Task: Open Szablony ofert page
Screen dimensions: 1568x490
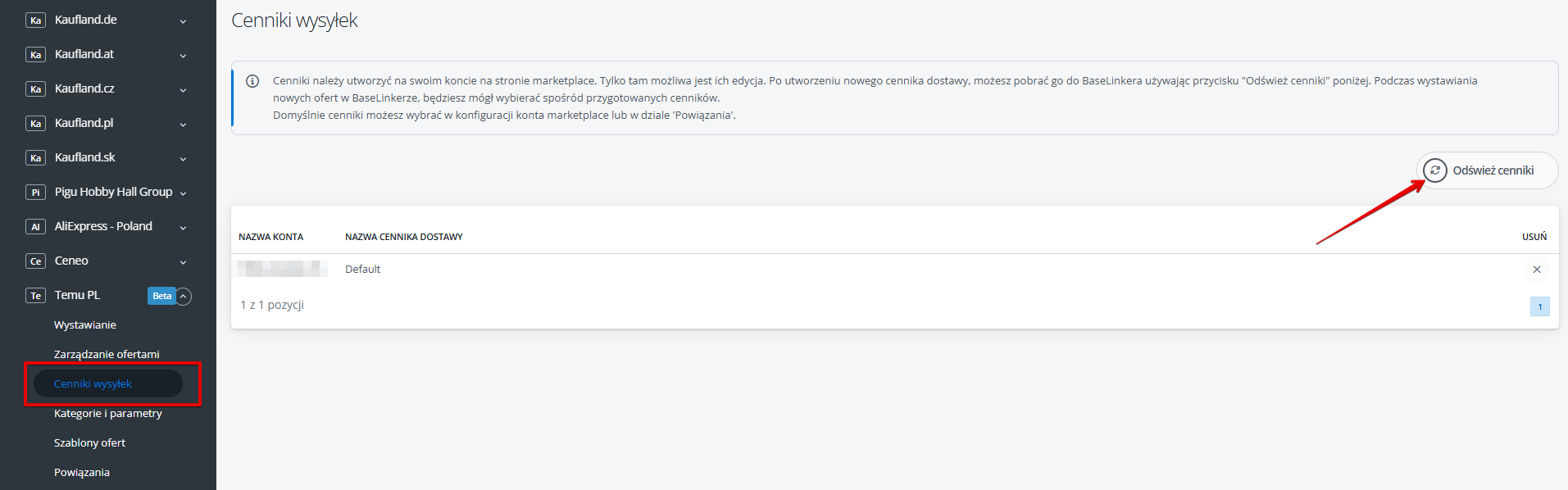Action: coord(89,443)
